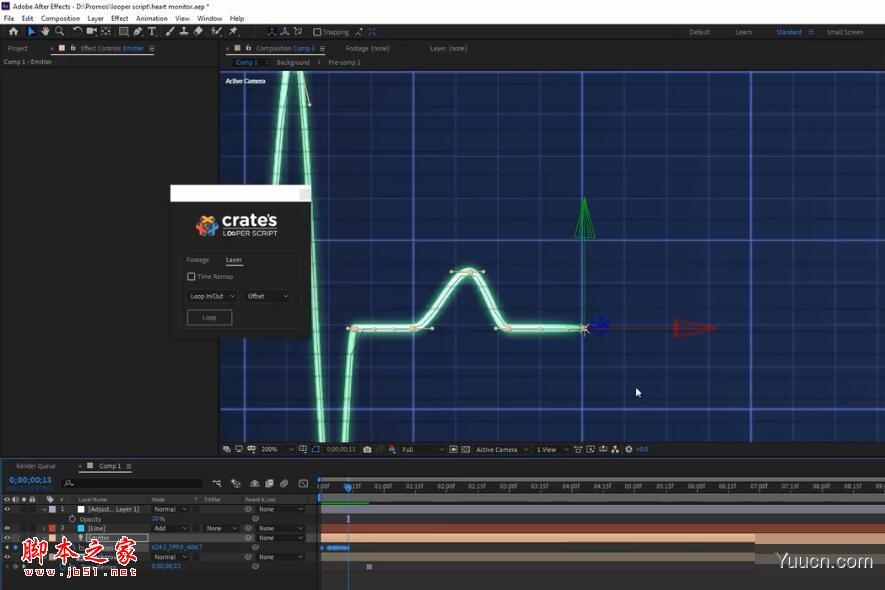Open the Window menu
The width and height of the screenshot is (885, 590).
coord(209,19)
